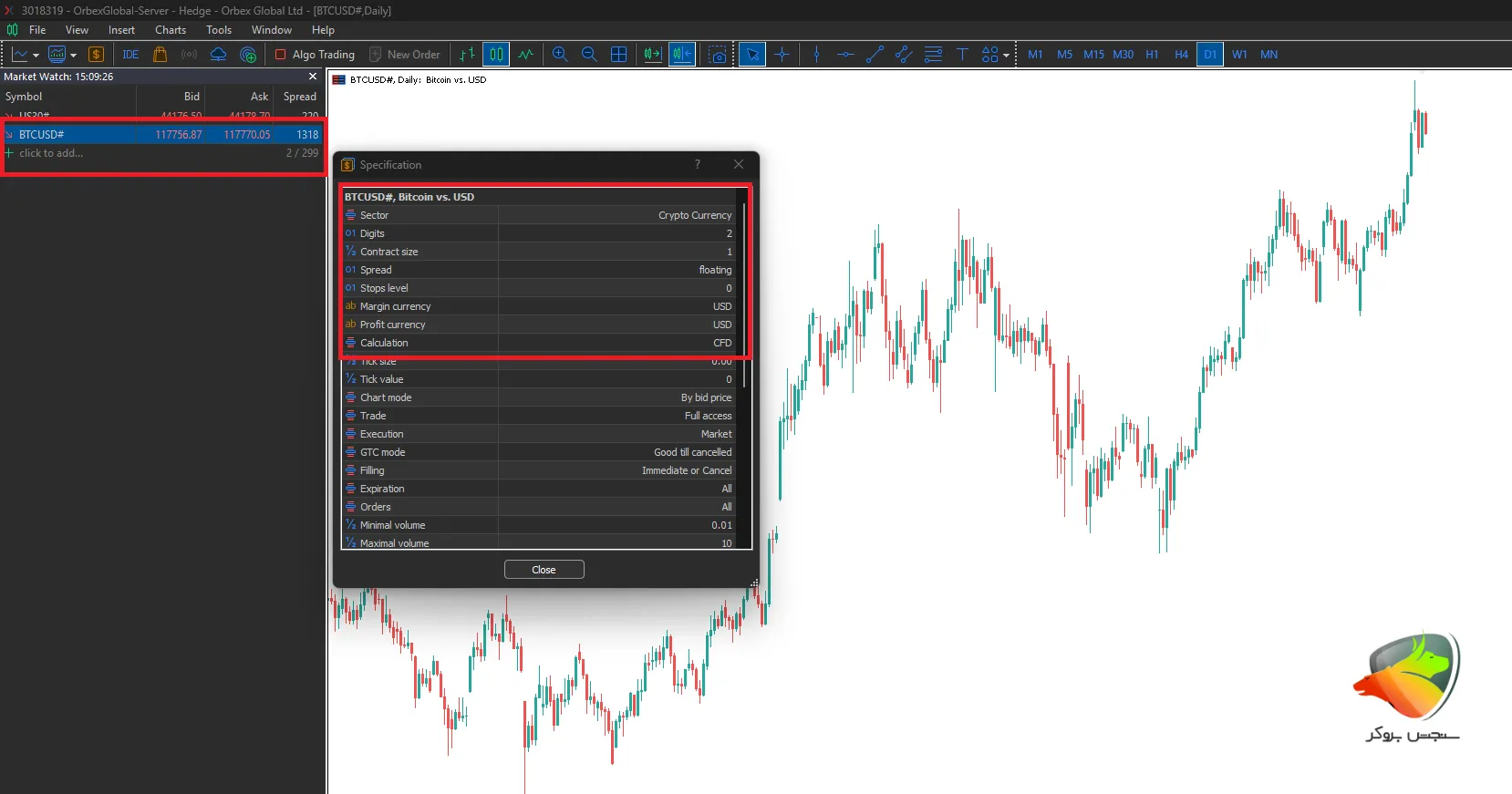This screenshot has height=794, width=1512.
Task: Open the Market shopping bag icon
Action: pyautogui.click(x=160, y=55)
